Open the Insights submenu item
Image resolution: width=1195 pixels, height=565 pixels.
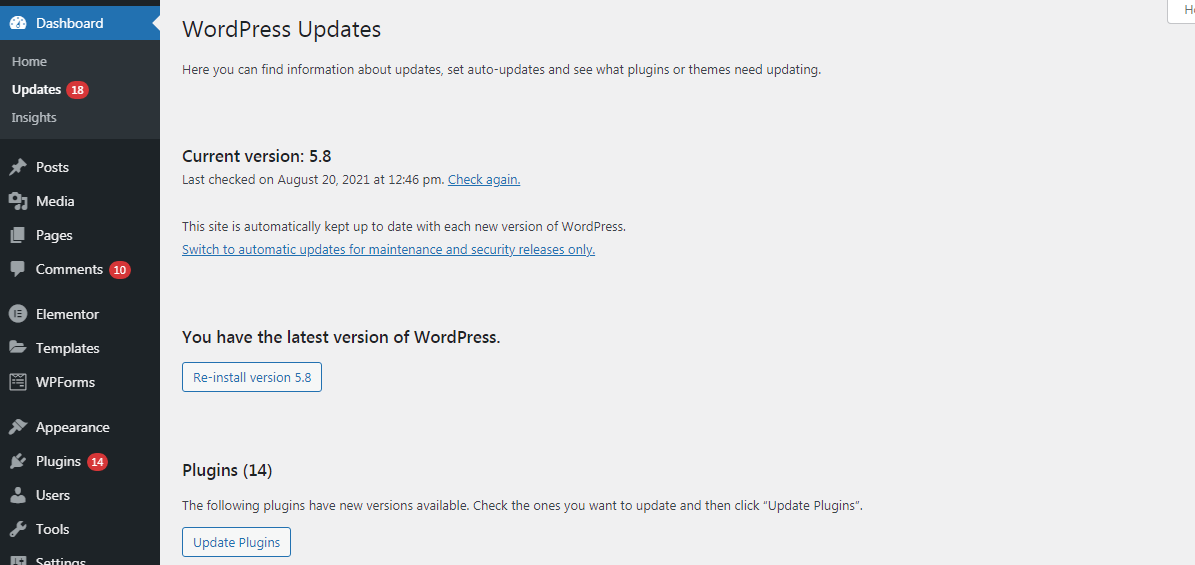tap(34, 118)
